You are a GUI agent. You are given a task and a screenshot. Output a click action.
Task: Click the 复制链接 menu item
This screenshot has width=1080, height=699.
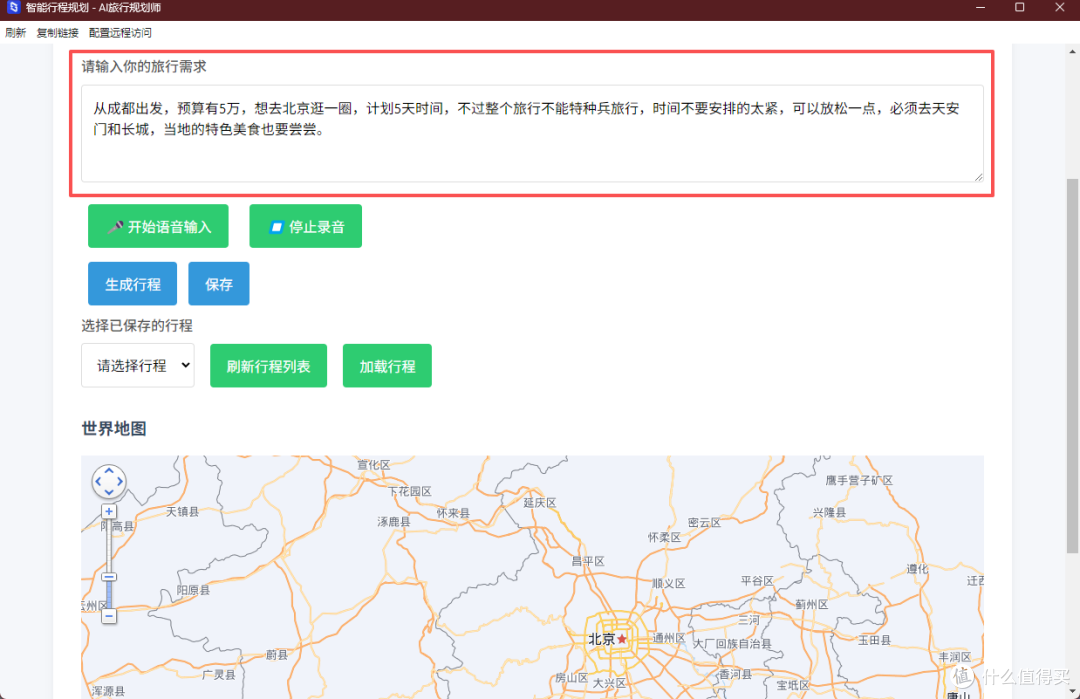(x=57, y=32)
